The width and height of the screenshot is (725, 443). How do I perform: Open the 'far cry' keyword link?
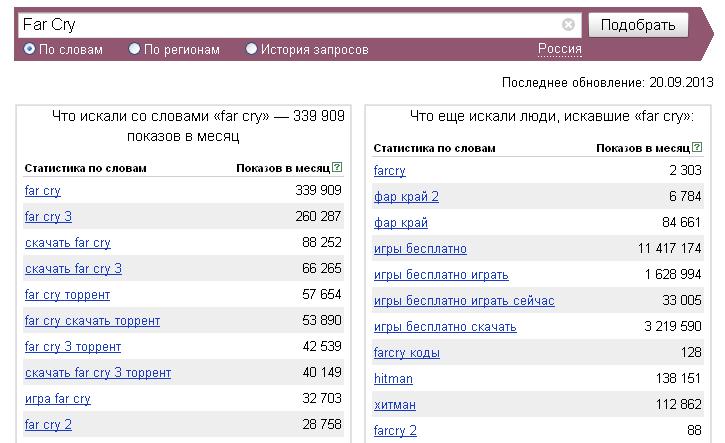tap(43, 191)
